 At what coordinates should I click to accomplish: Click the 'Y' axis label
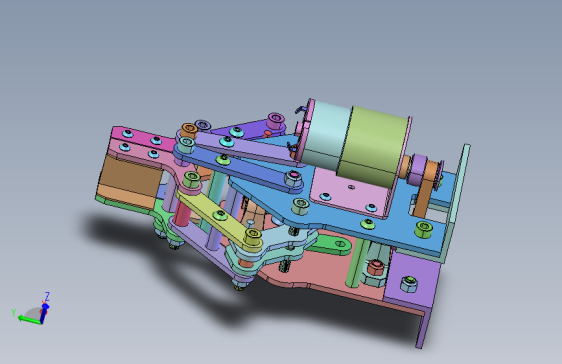[x=14, y=312]
